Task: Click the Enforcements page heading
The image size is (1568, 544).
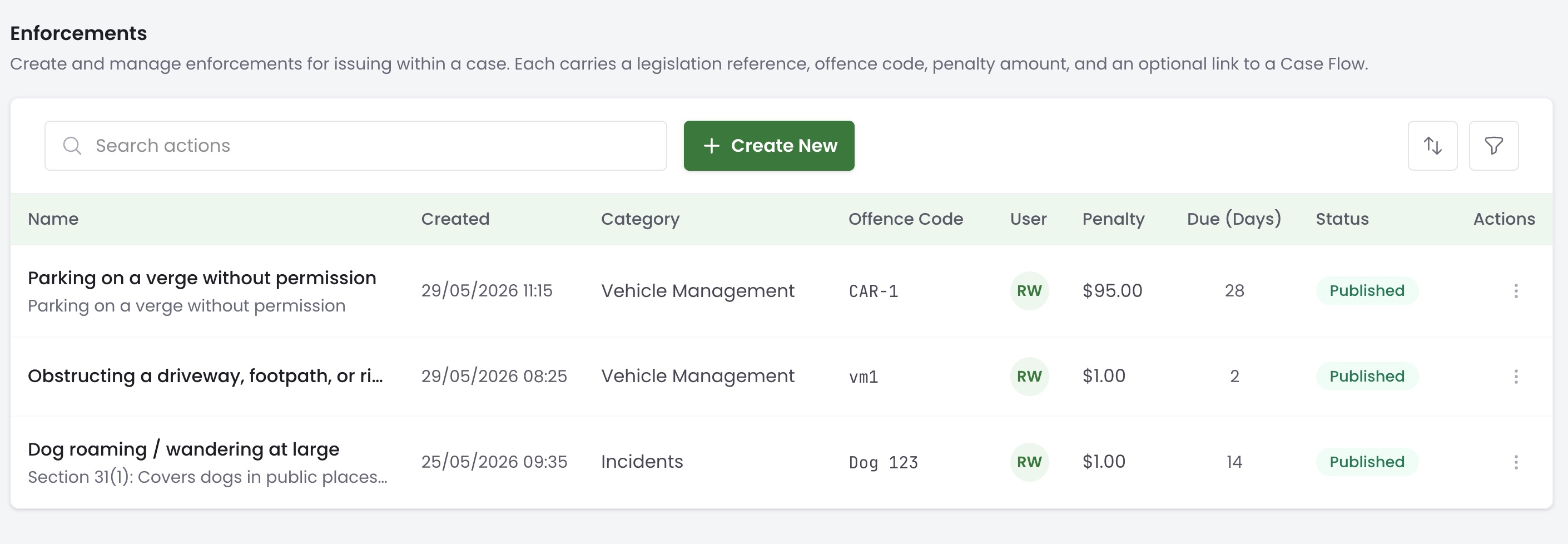Action: coord(78,33)
